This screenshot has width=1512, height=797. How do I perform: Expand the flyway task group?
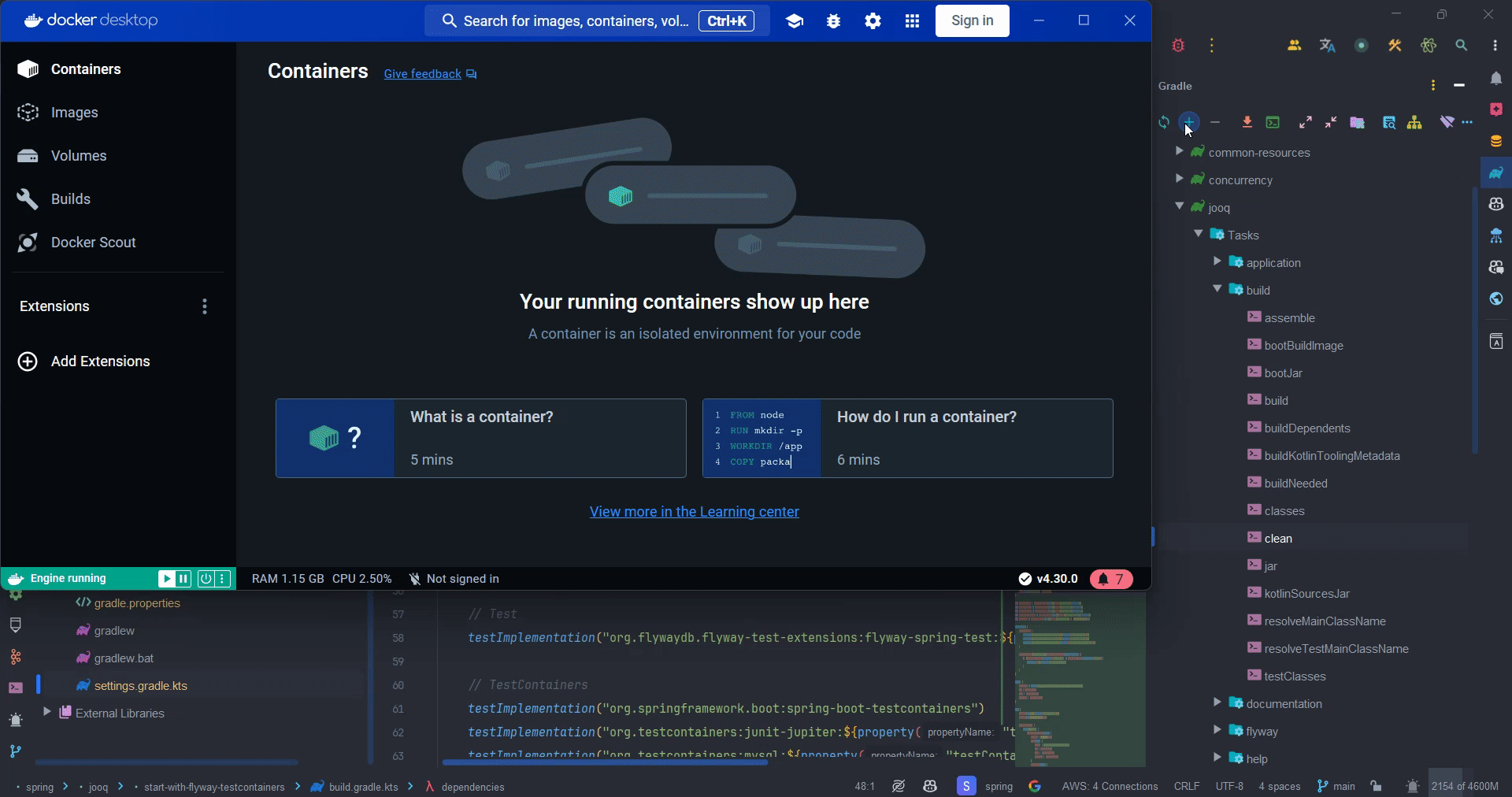tap(1217, 730)
